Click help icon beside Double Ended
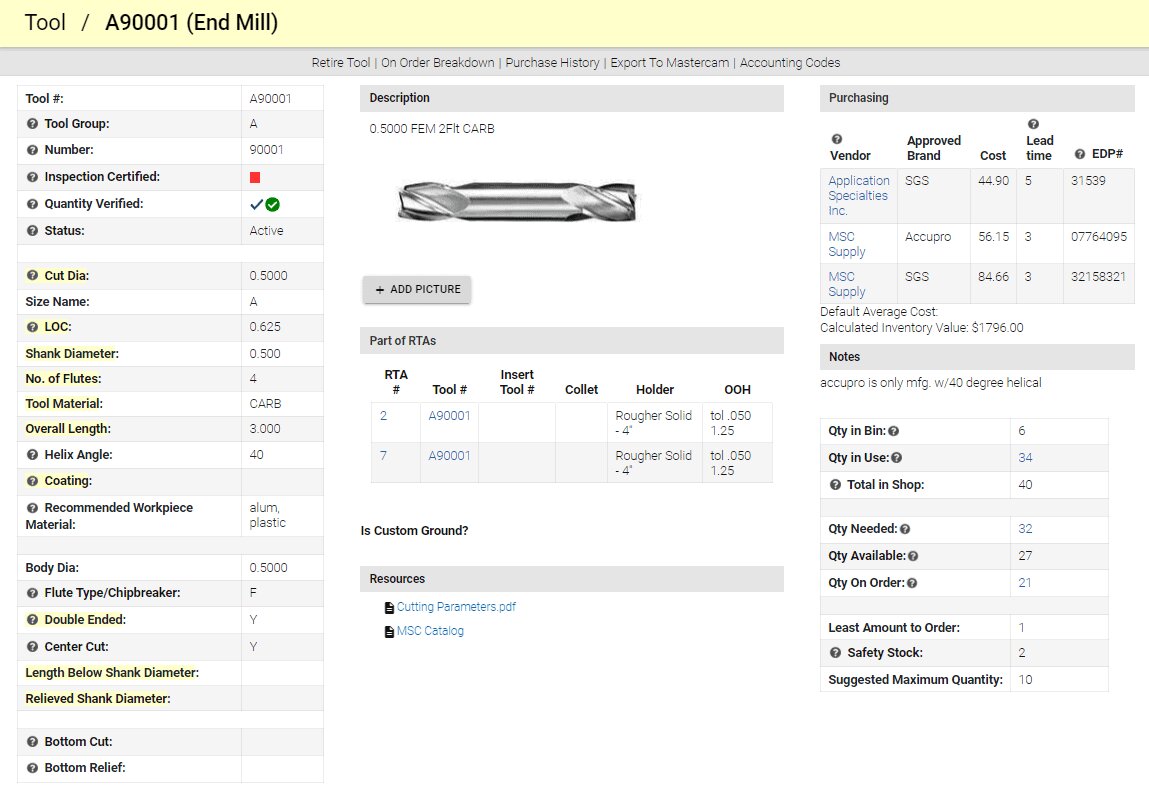The height and width of the screenshot is (795, 1149). click(x=32, y=620)
